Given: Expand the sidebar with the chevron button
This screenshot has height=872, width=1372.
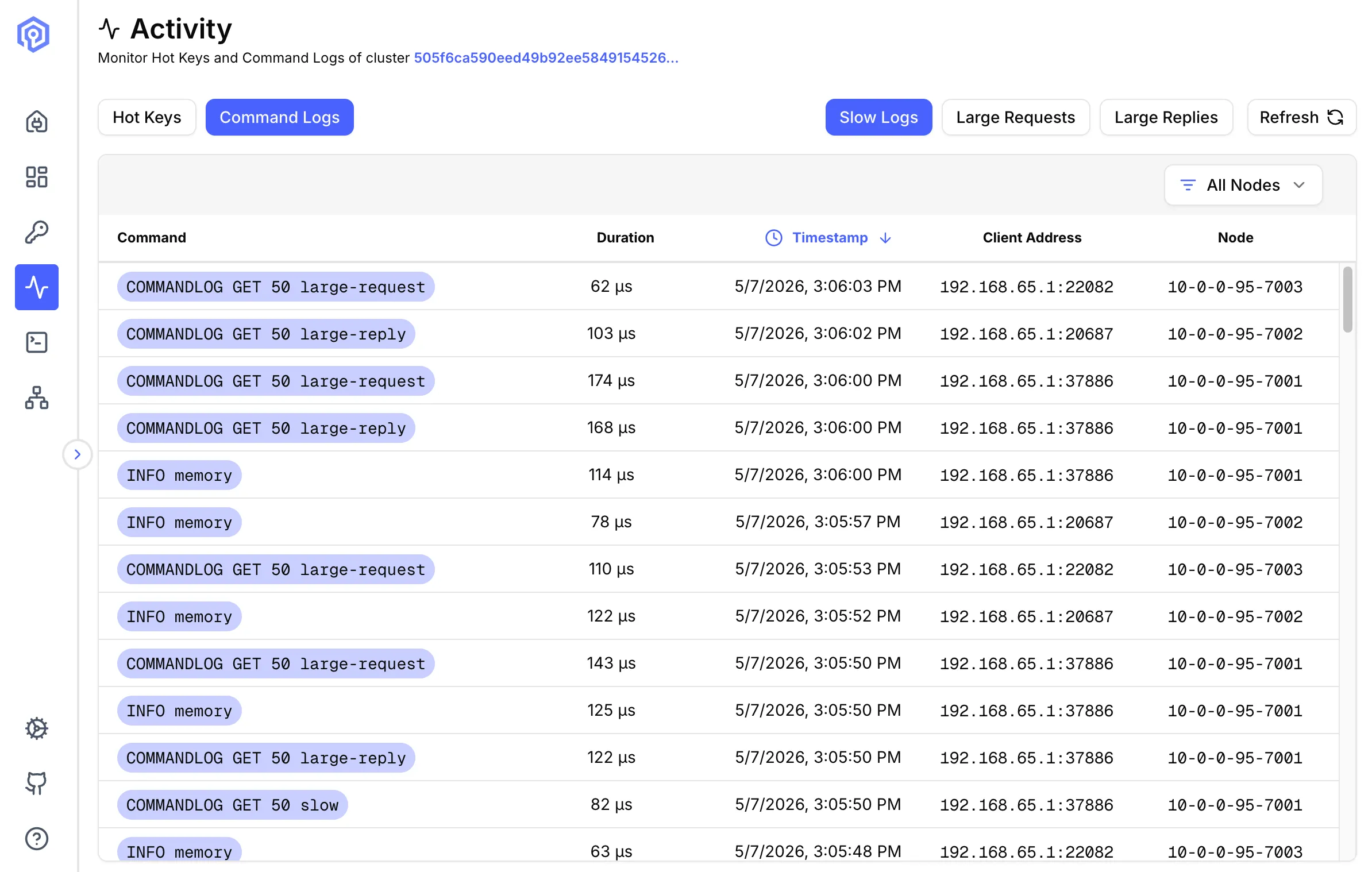Looking at the screenshot, I should point(78,454).
